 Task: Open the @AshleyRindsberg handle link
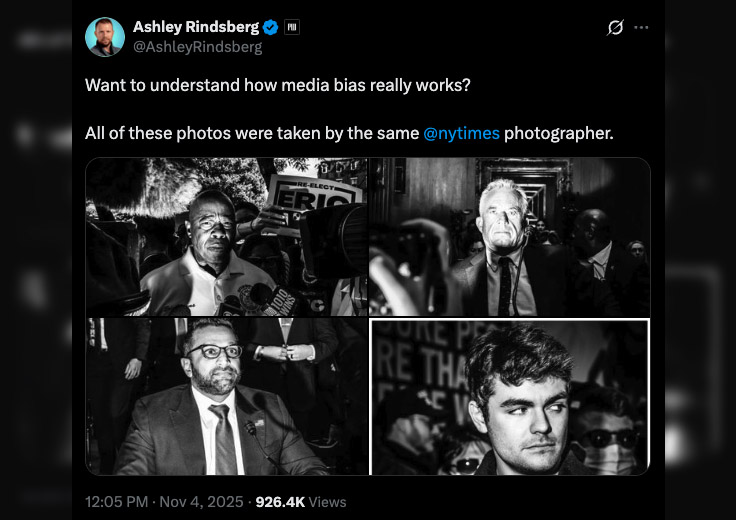(197, 47)
